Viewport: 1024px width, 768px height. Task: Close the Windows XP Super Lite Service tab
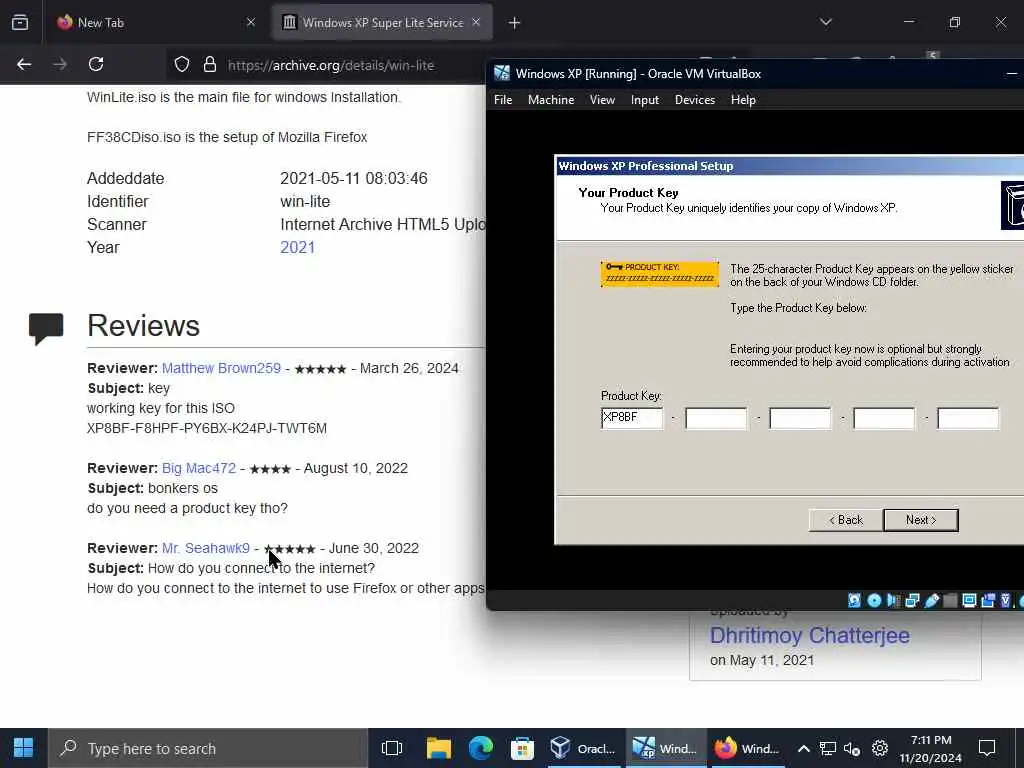[476, 22]
